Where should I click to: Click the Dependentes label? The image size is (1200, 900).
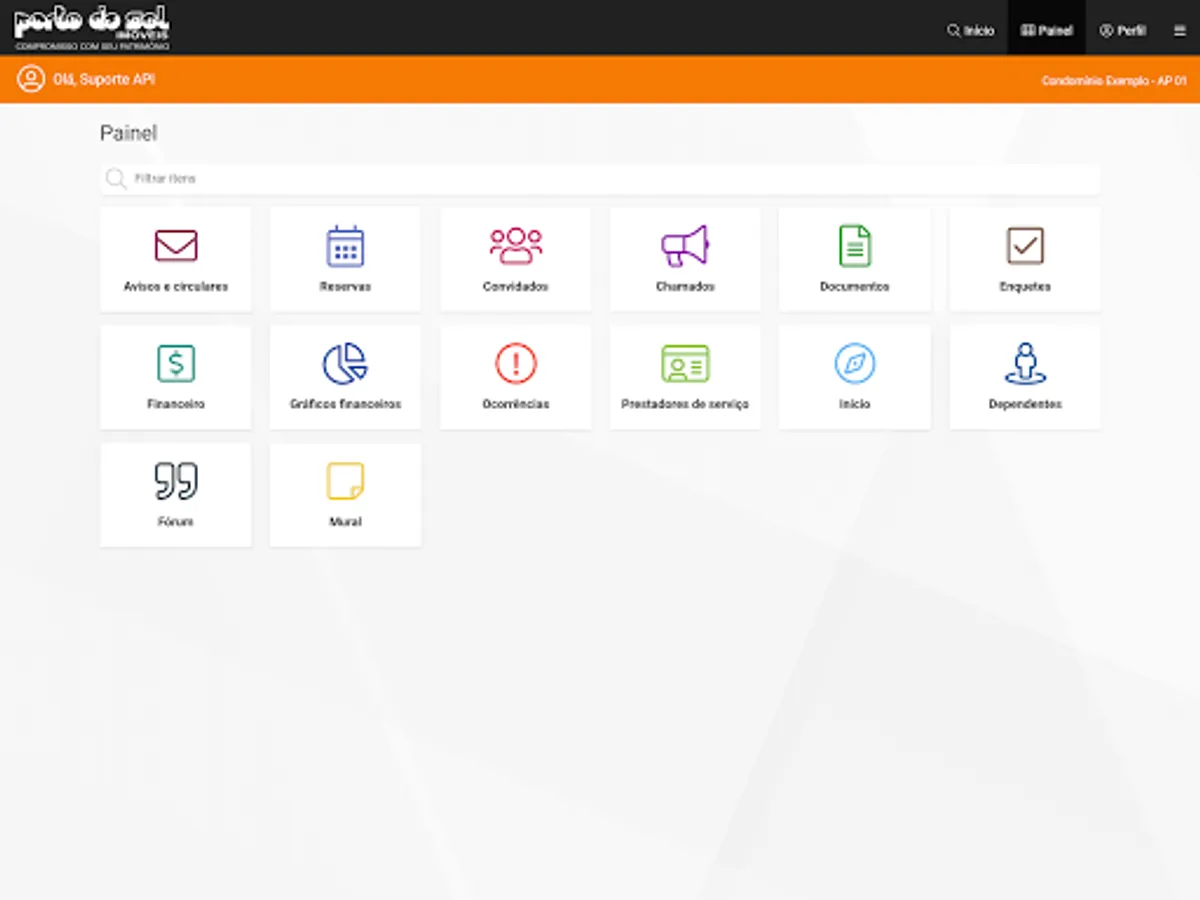coord(1025,404)
